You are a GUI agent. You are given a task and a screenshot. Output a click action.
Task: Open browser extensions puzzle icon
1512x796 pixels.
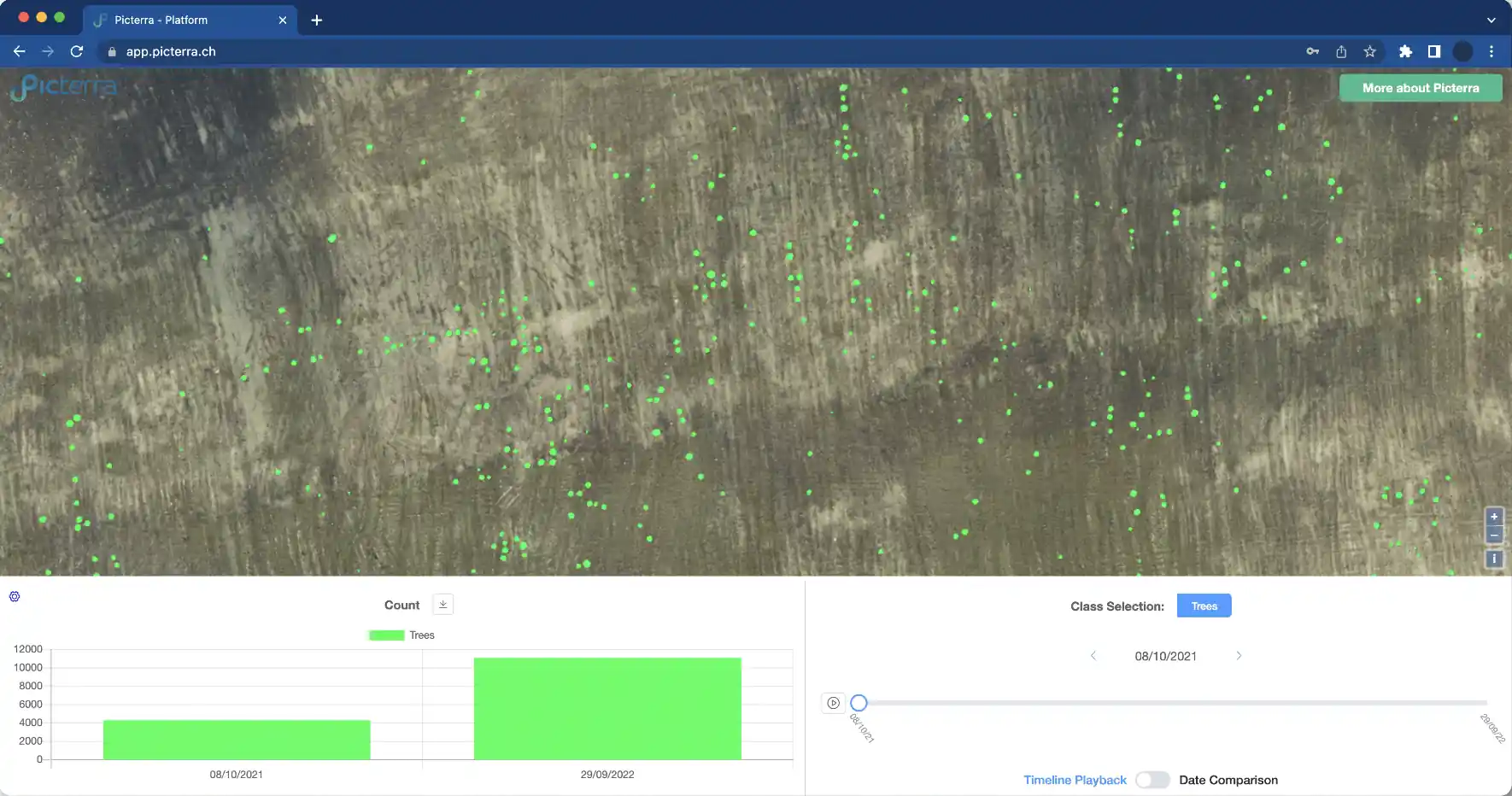[1405, 51]
